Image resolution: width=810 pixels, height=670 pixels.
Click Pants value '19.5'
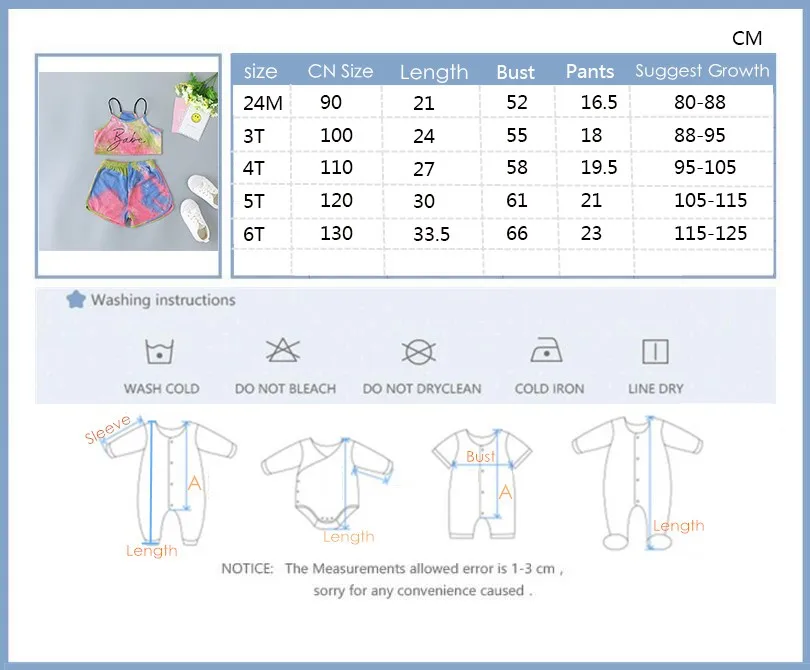tap(599, 167)
